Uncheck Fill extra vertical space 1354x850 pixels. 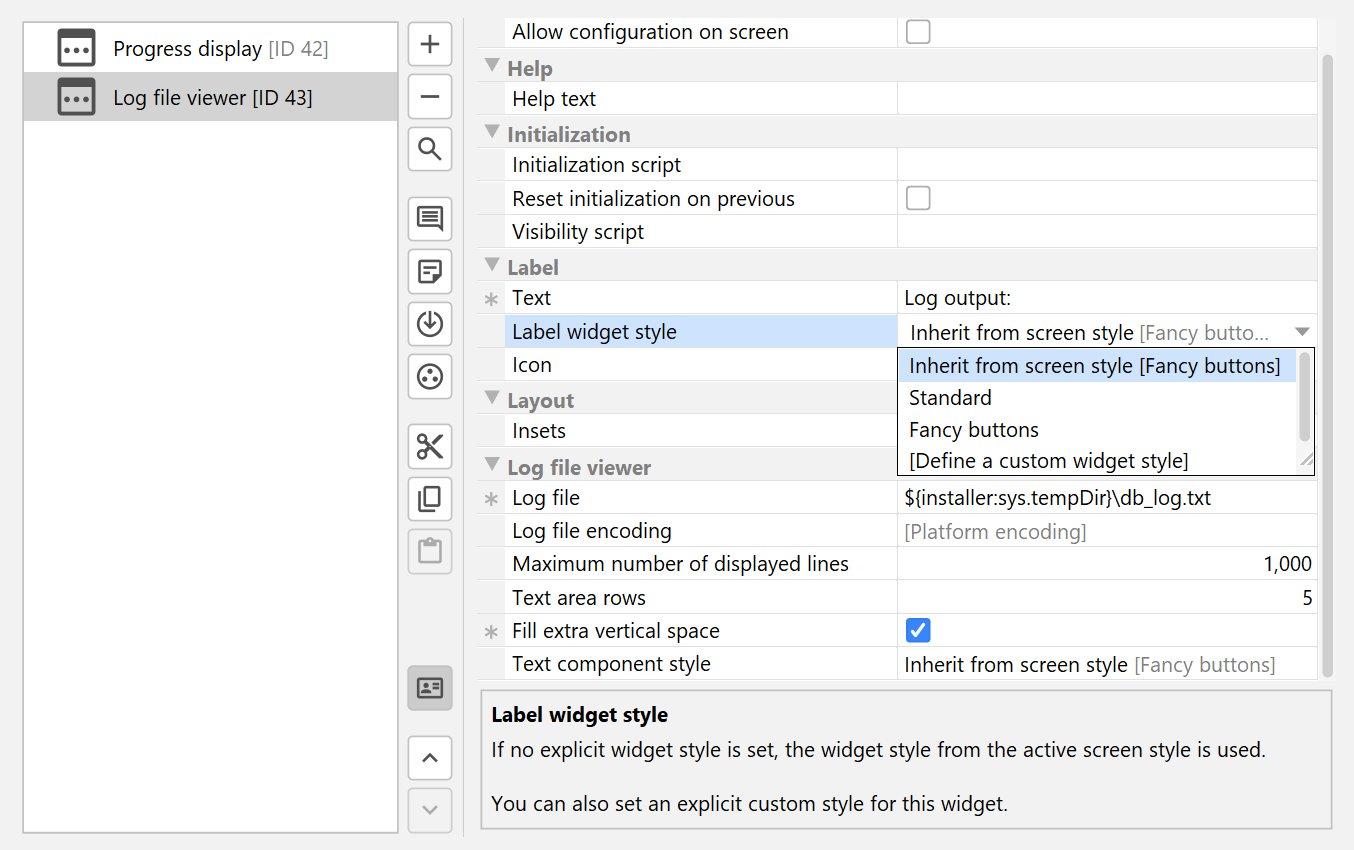pos(917,631)
